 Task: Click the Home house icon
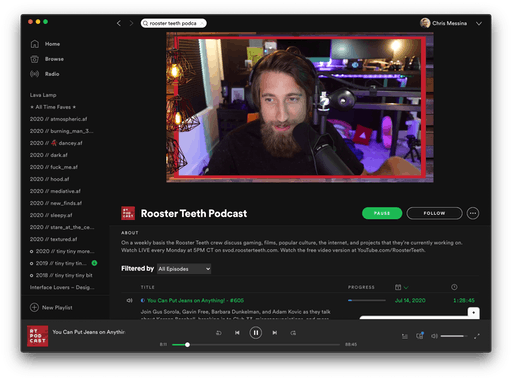click(x=35, y=44)
